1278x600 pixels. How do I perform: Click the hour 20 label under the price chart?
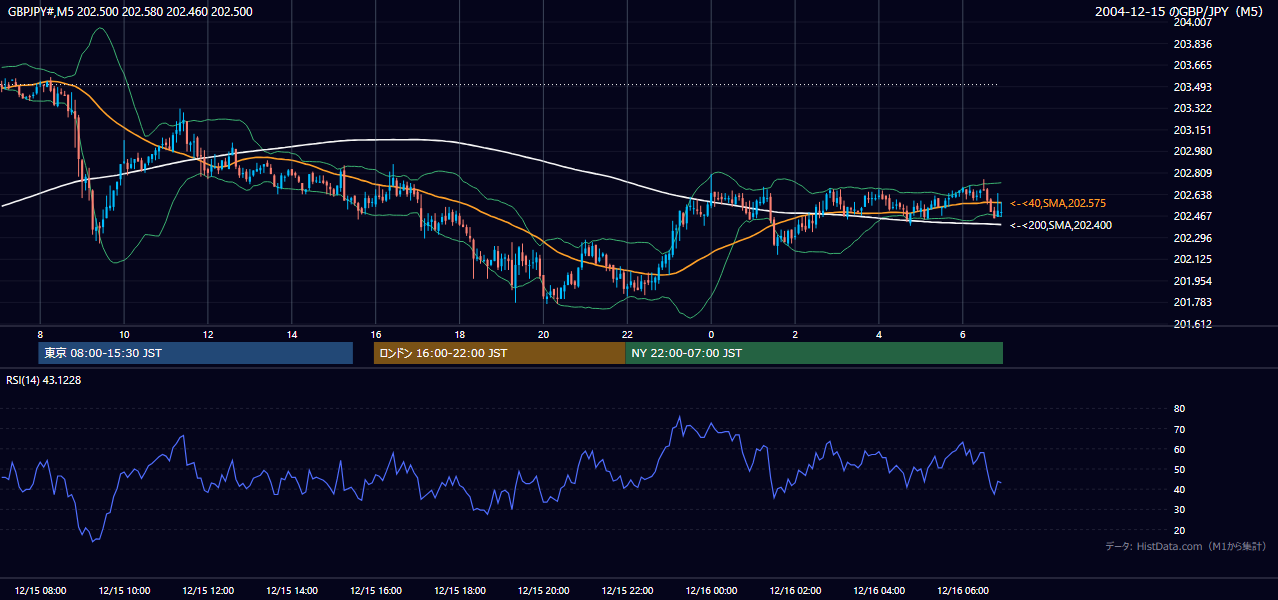543,334
